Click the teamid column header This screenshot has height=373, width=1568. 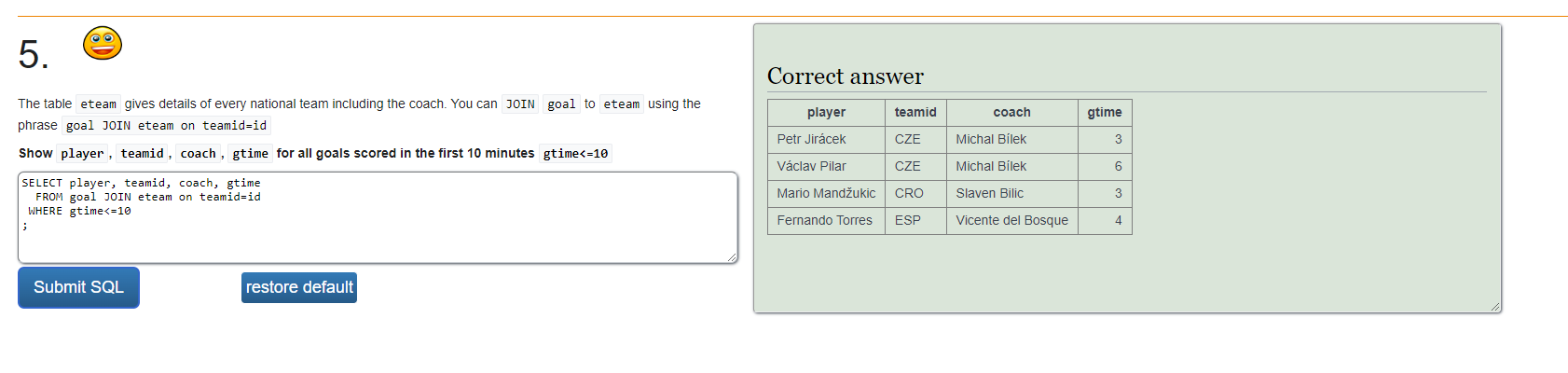pos(915,112)
